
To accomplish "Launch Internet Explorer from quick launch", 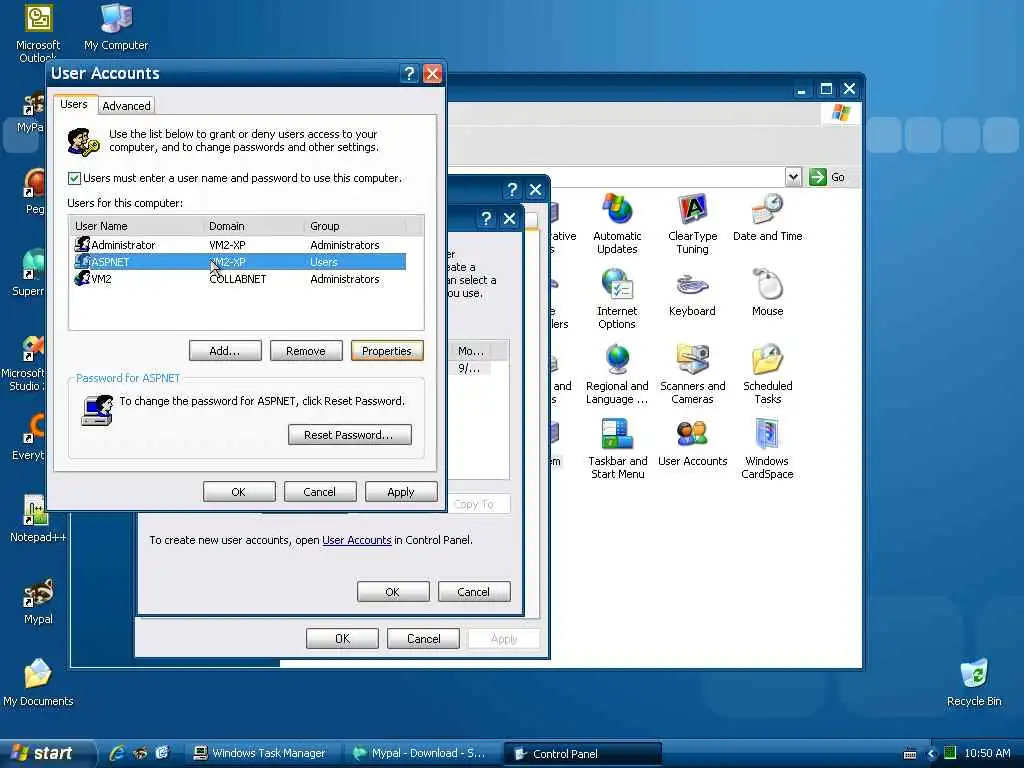I will [118, 753].
